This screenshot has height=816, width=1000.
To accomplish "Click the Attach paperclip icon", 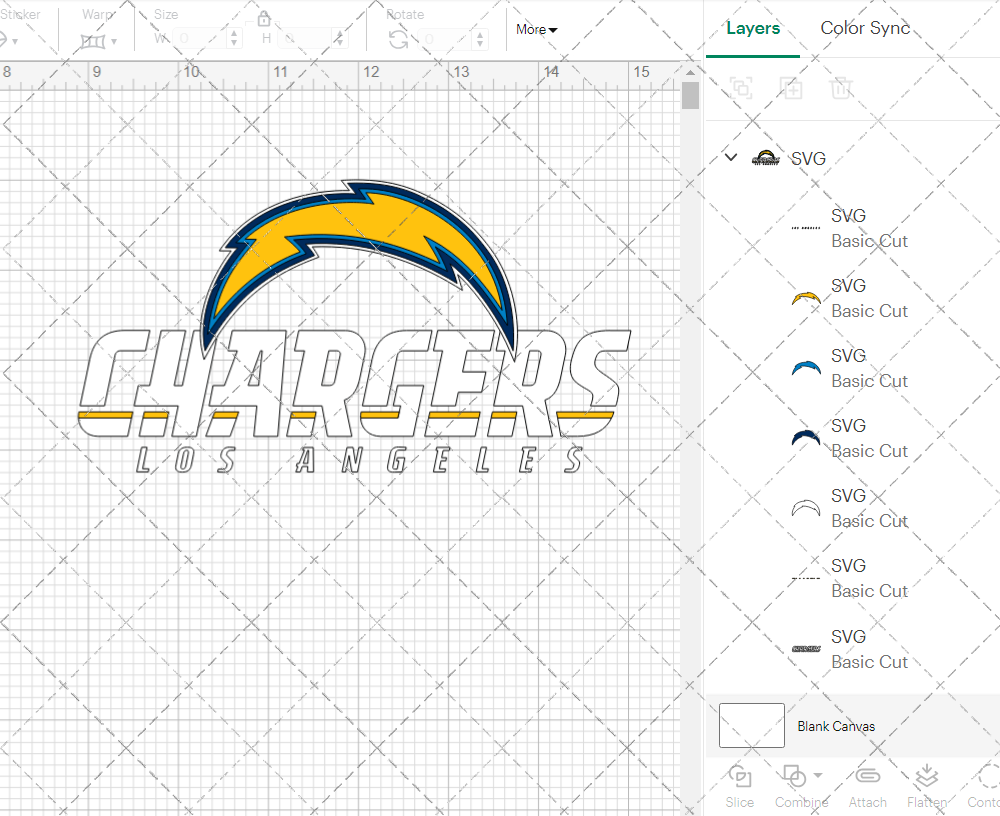I will coord(867,777).
